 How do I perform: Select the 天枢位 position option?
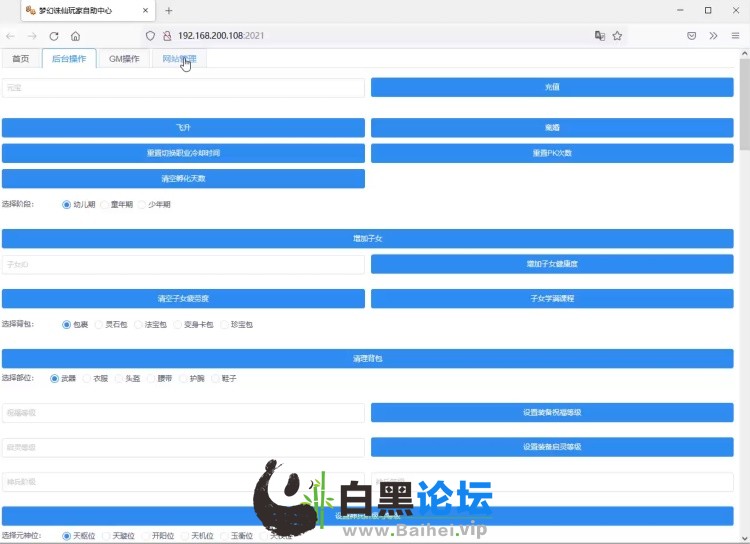coord(79,536)
